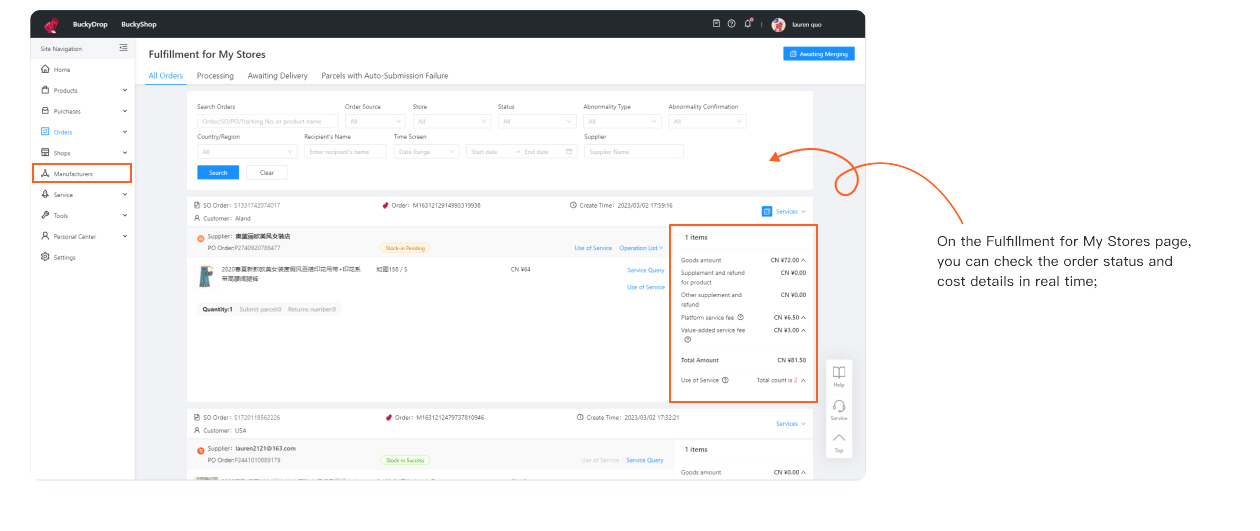
Task: Switch to Awaiting Delivery tab
Action: tap(278, 75)
